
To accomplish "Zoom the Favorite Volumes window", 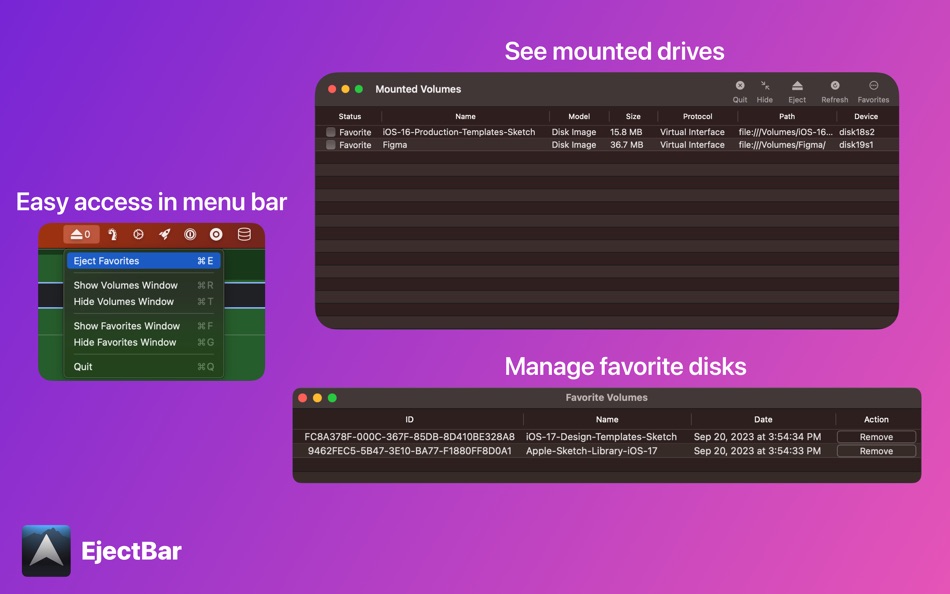I will pos(332,398).
